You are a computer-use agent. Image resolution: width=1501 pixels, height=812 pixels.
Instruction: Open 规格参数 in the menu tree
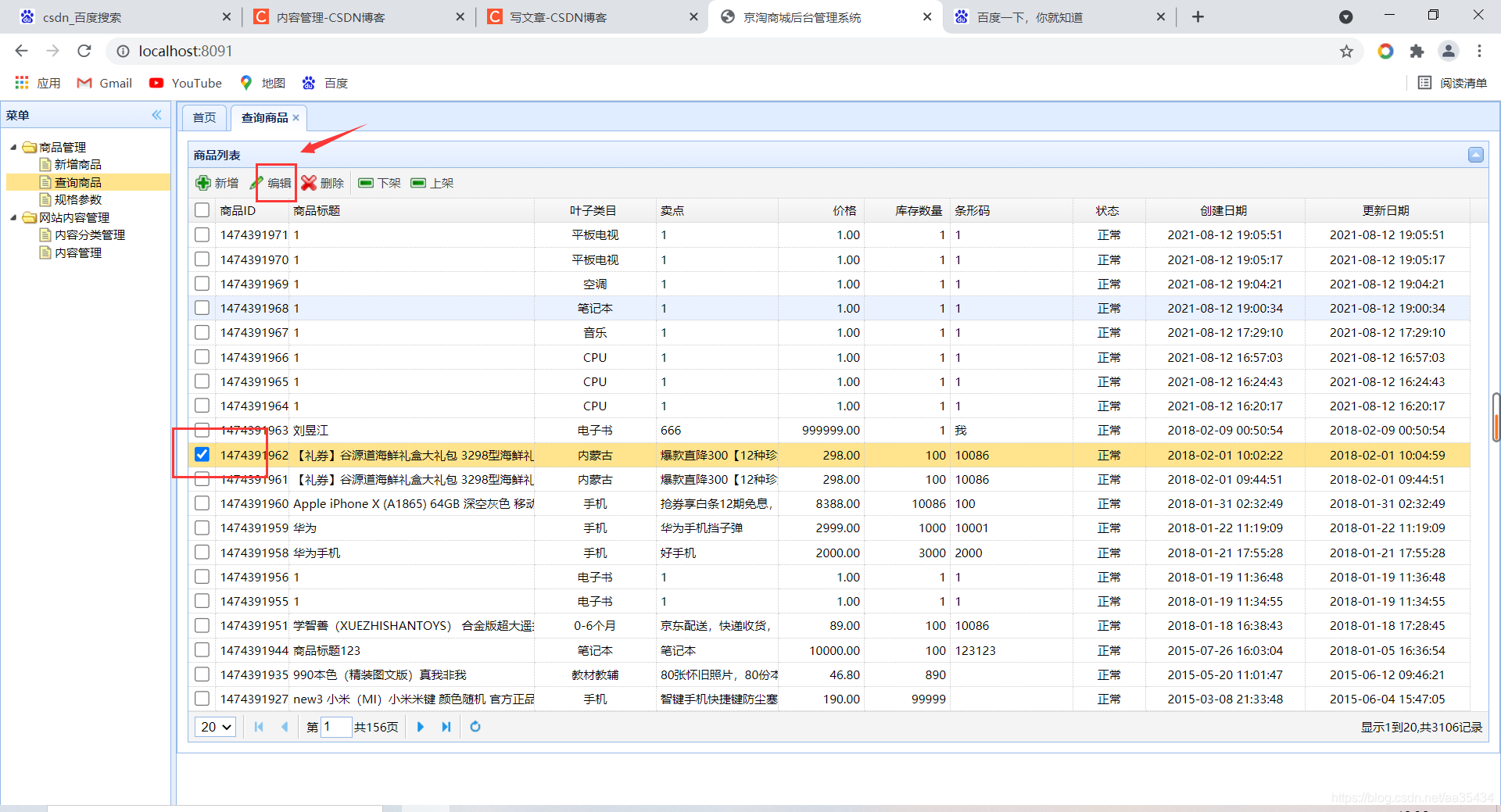[x=78, y=199]
